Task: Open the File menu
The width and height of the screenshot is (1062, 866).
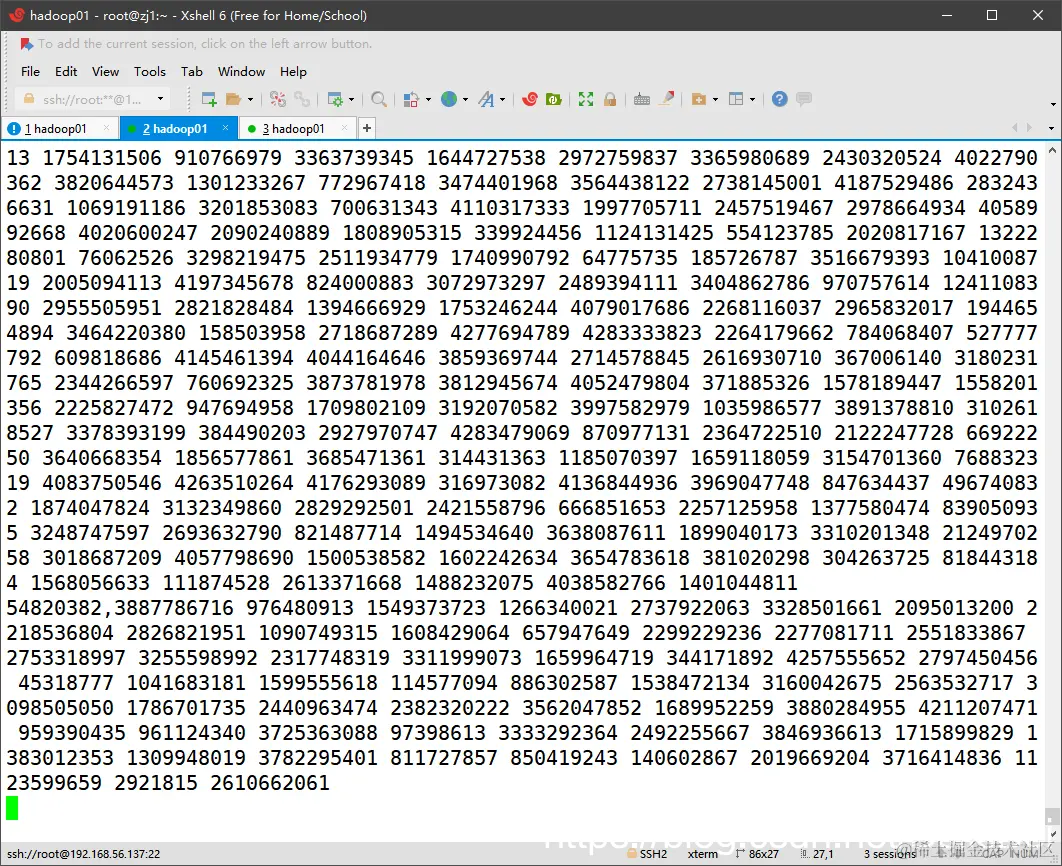Action: coord(30,71)
